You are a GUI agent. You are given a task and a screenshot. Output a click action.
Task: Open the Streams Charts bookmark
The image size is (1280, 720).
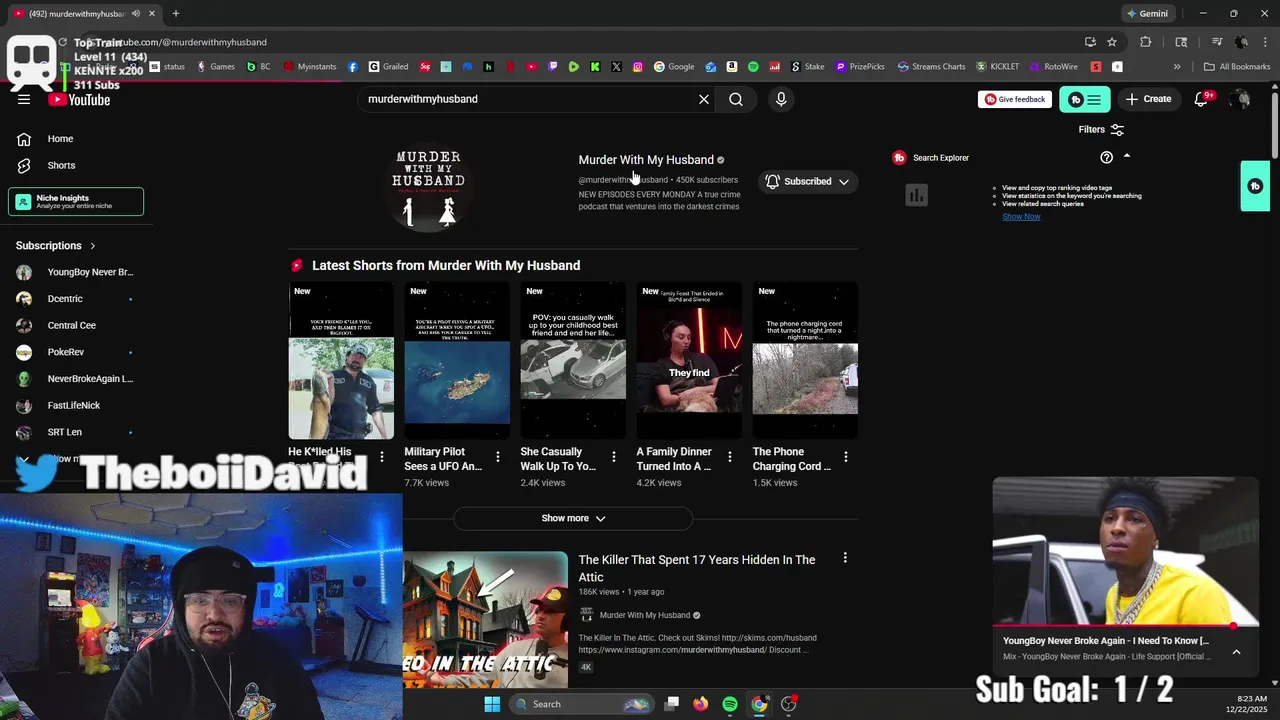[931, 67]
